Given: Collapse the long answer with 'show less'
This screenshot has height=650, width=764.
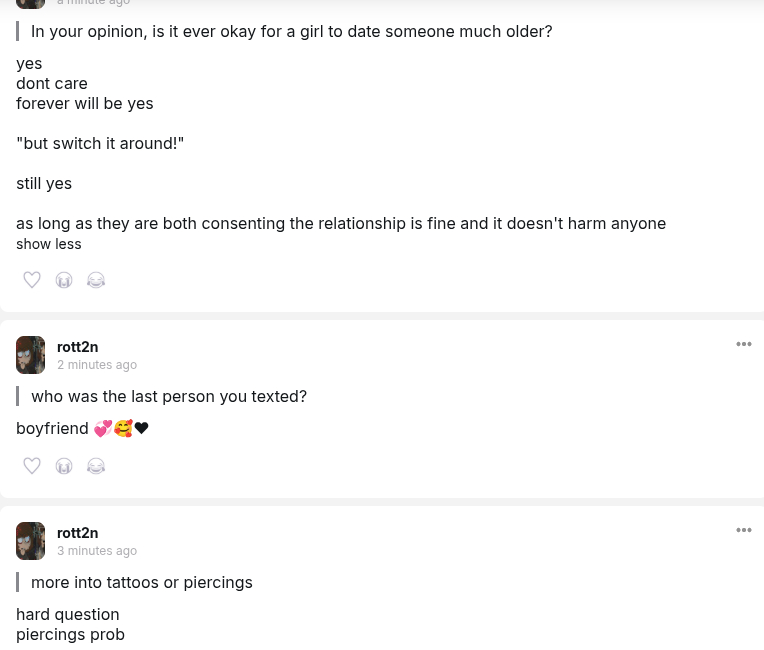Looking at the screenshot, I should tap(49, 244).
